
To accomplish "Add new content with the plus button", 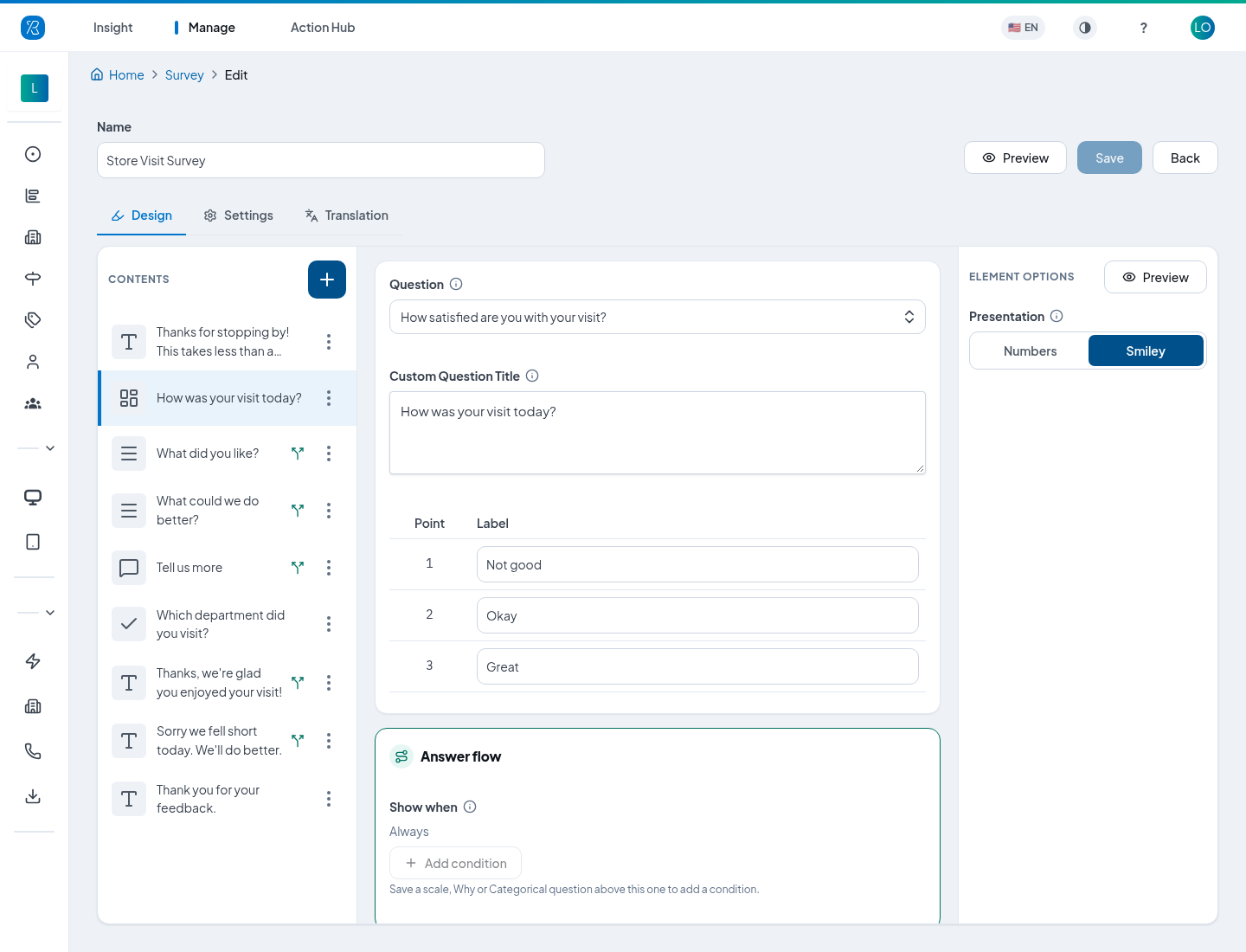I will coord(327,280).
